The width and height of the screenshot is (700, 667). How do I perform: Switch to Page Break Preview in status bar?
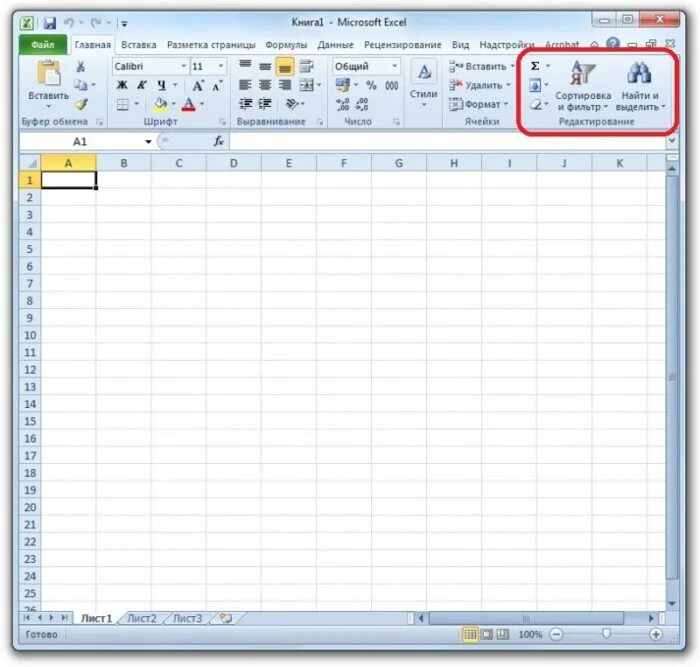pyautogui.click(x=503, y=634)
